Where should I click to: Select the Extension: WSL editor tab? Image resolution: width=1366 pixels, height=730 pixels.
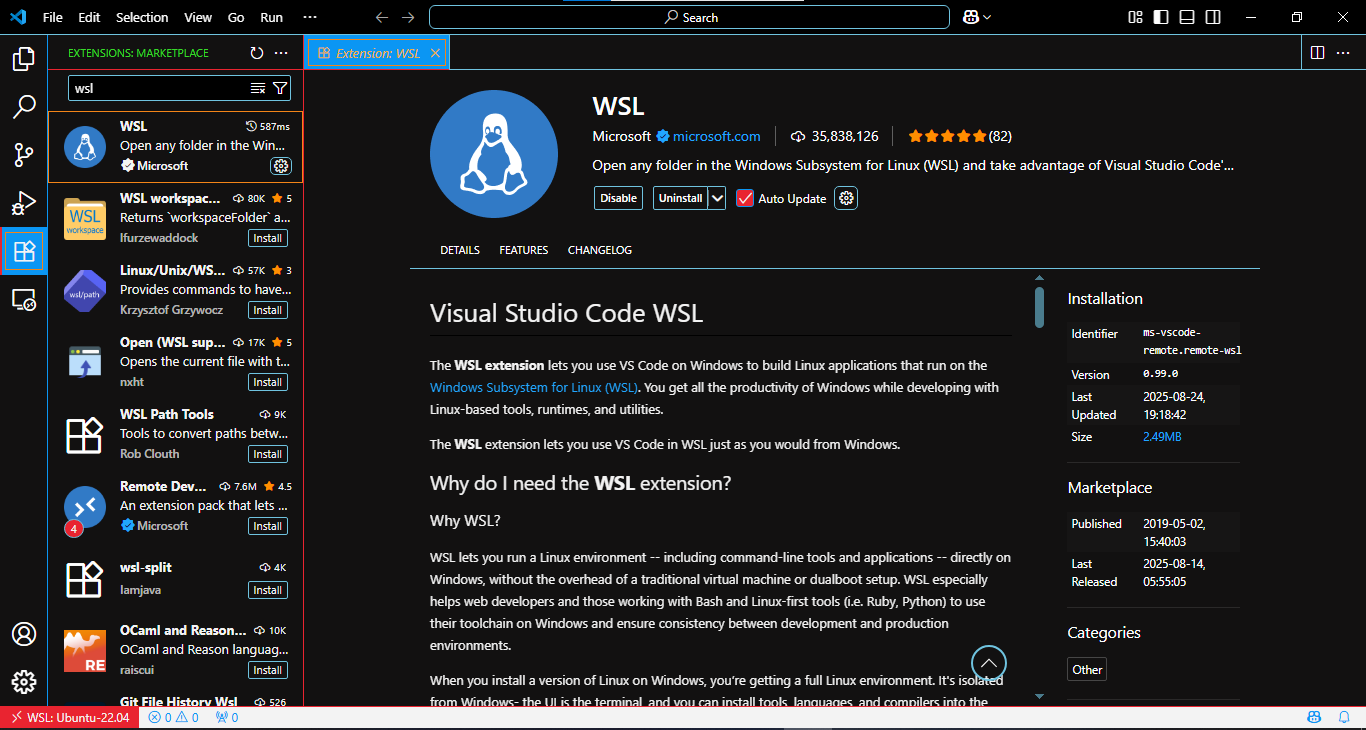click(378, 53)
